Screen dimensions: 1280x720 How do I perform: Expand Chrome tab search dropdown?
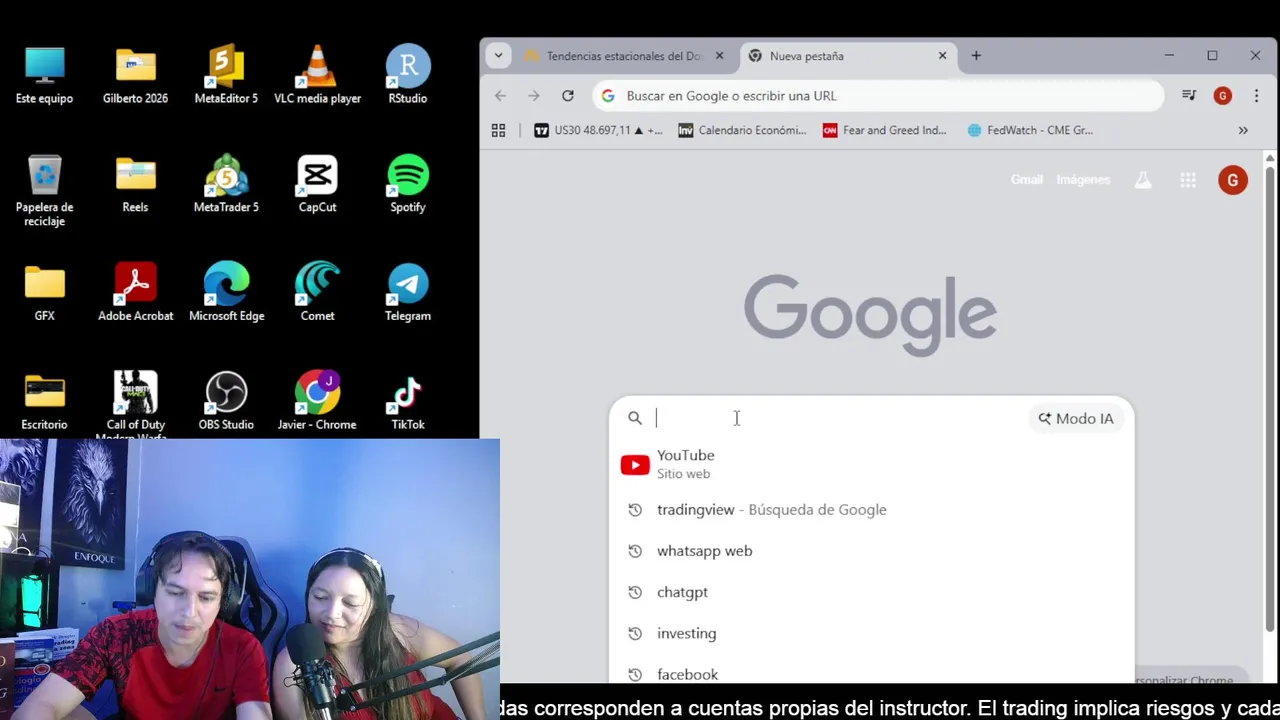tap(498, 56)
